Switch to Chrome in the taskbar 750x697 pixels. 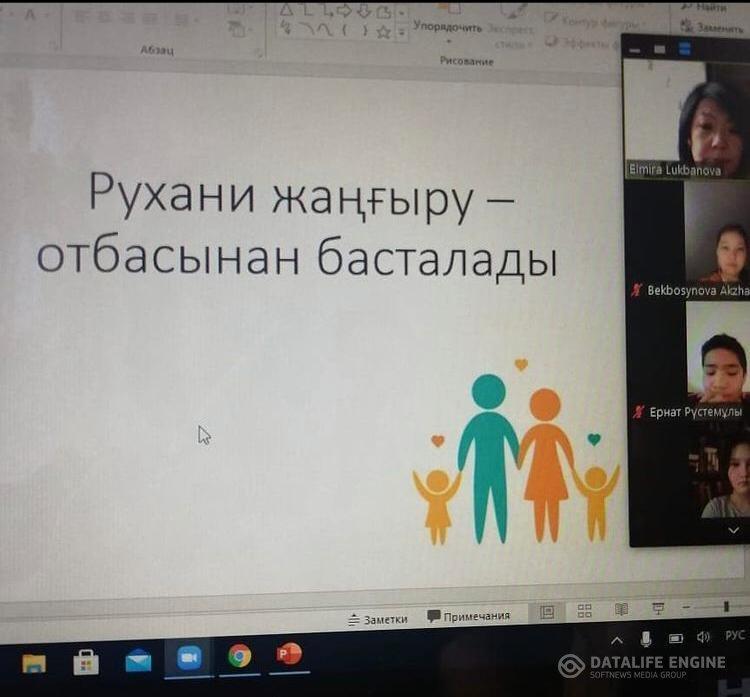click(x=240, y=655)
